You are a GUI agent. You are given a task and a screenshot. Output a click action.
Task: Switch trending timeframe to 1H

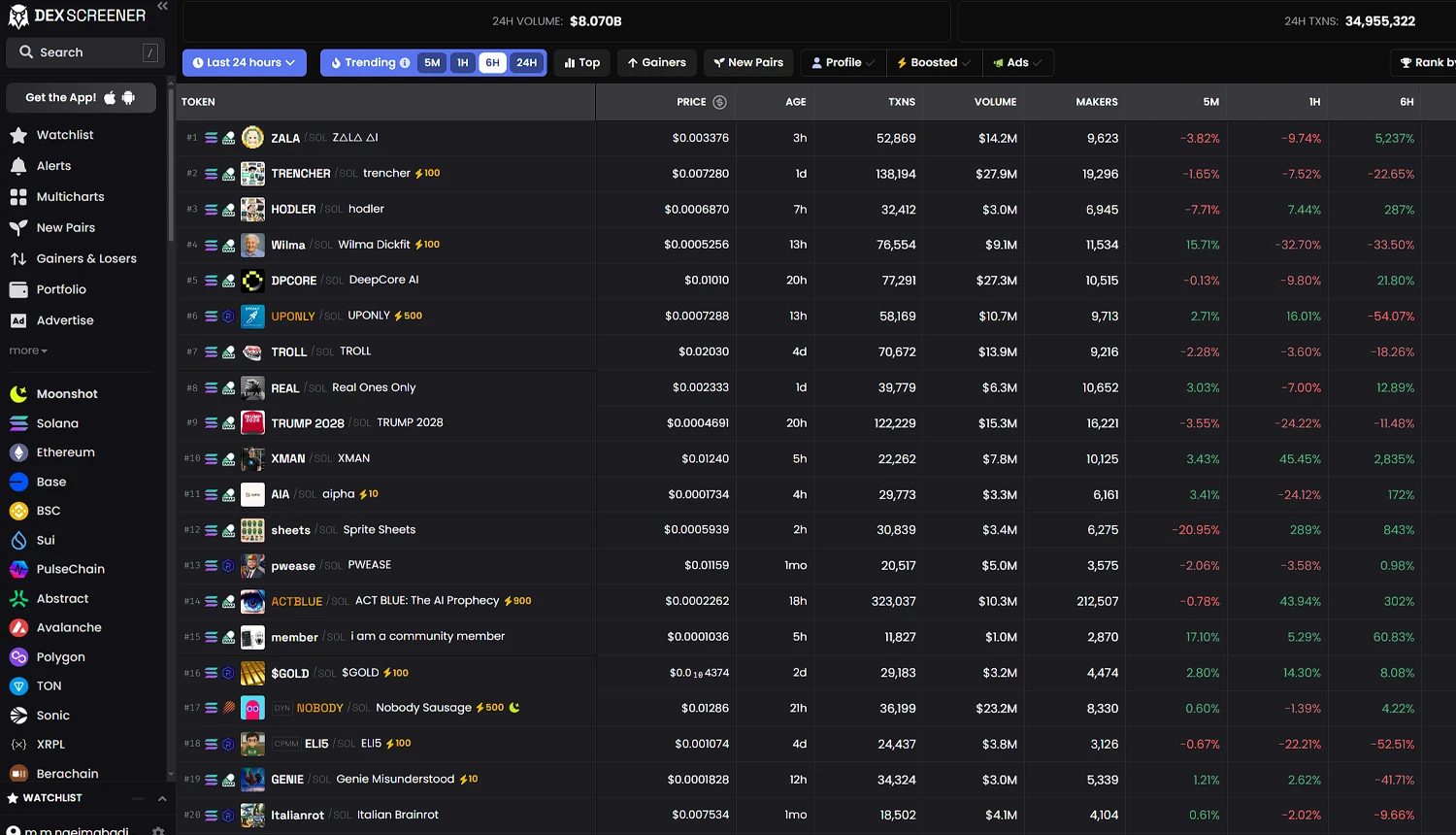pyautogui.click(x=463, y=63)
